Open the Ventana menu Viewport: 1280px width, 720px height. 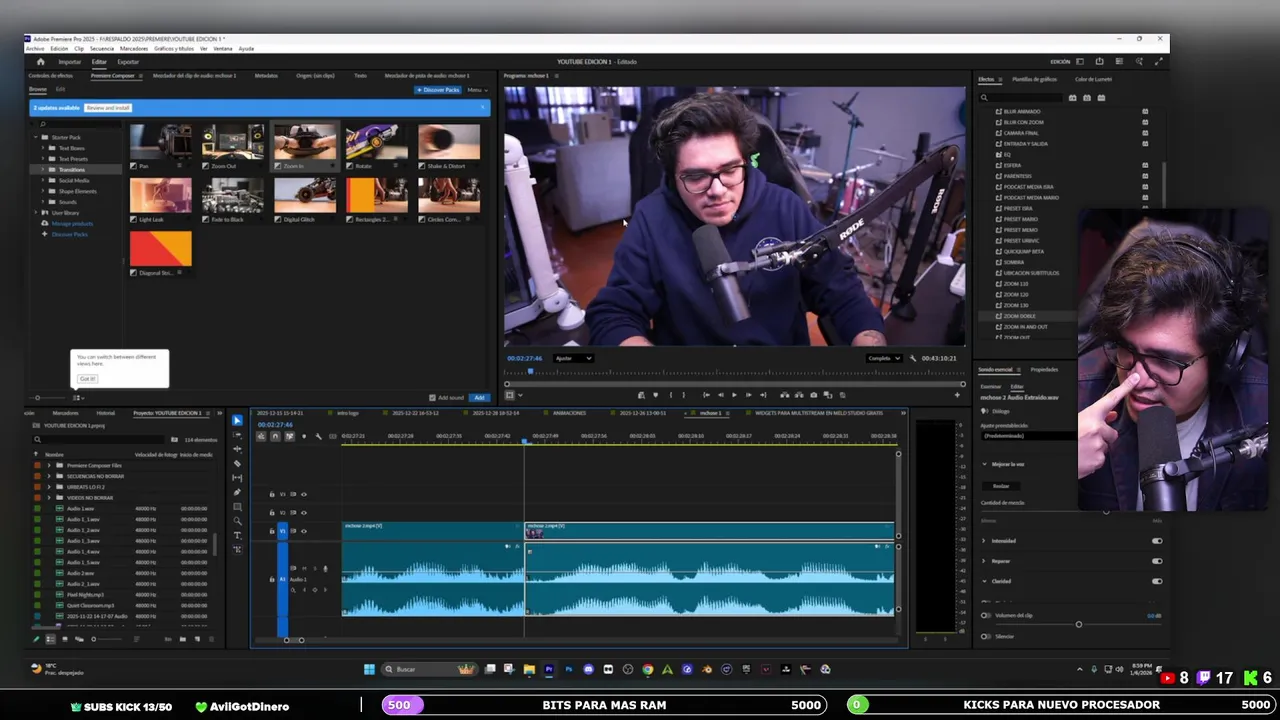coord(222,48)
